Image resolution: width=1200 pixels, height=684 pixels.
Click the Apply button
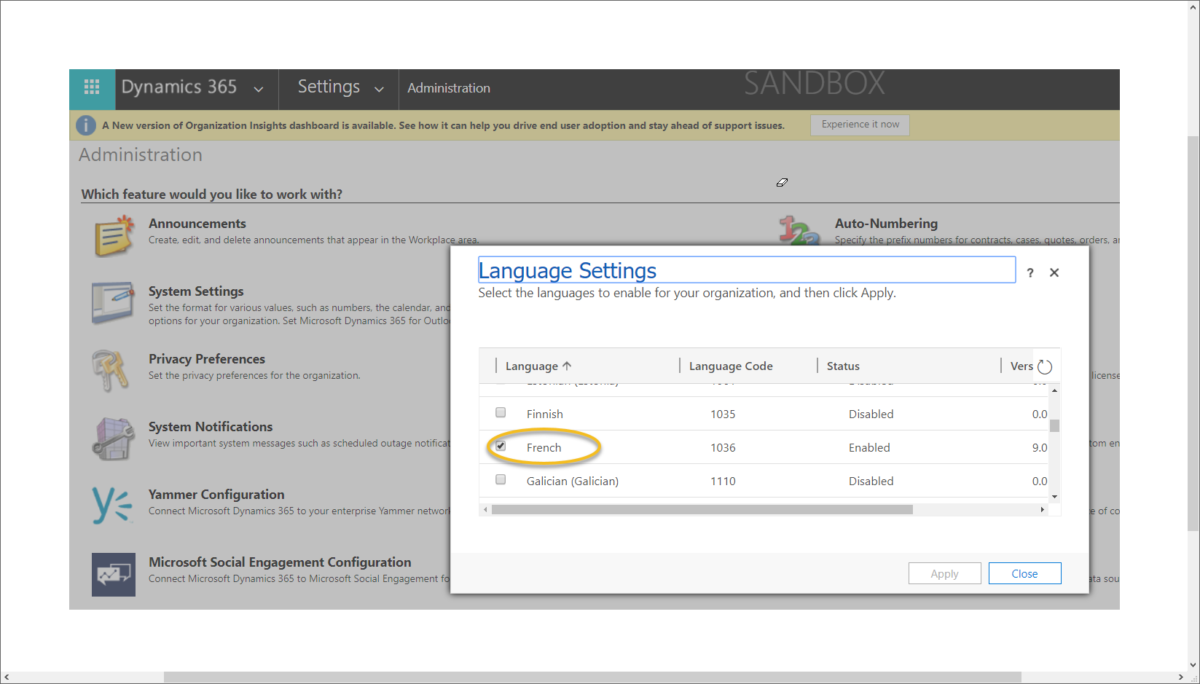(x=944, y=574)
